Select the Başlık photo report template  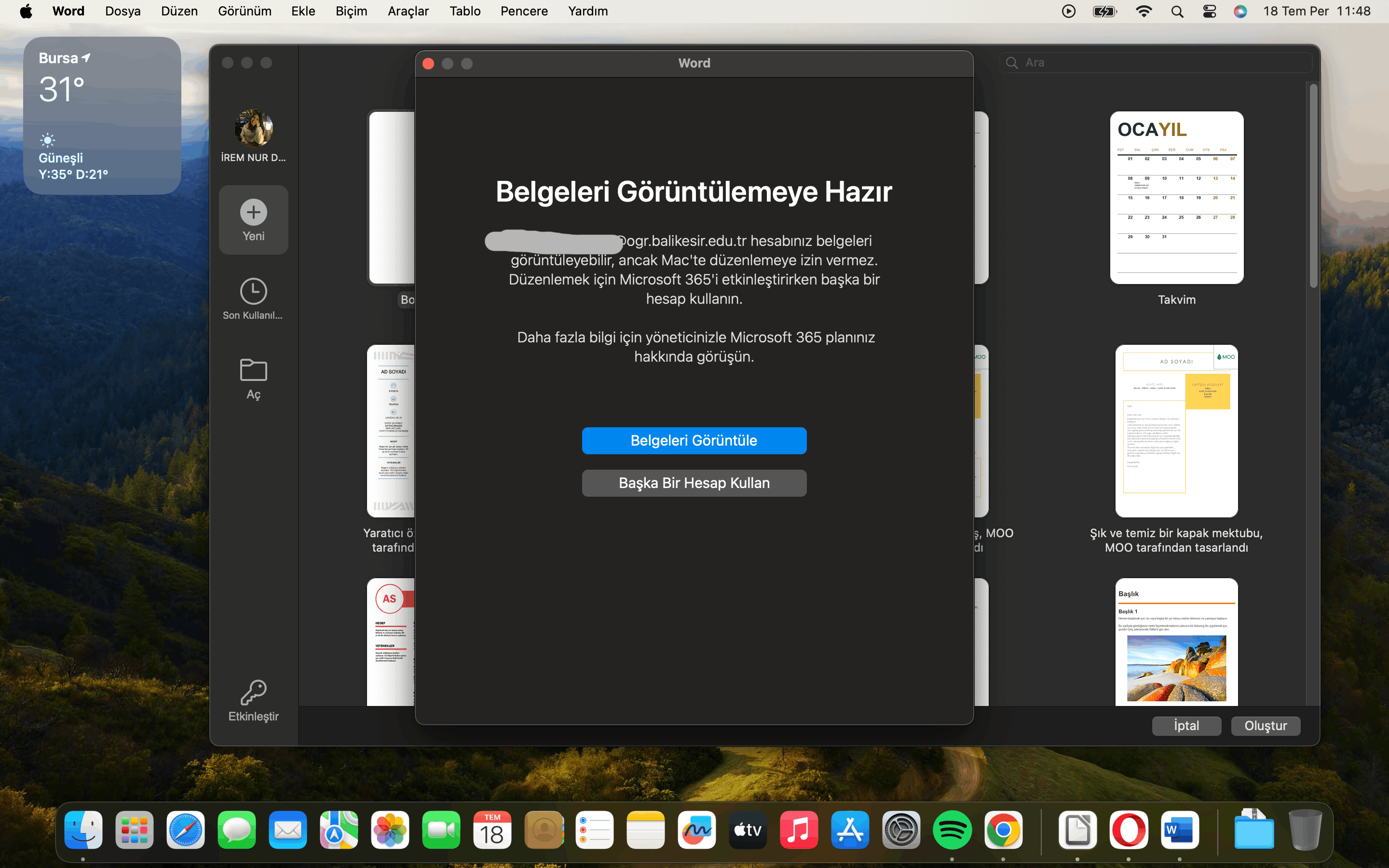point(1177,642)
